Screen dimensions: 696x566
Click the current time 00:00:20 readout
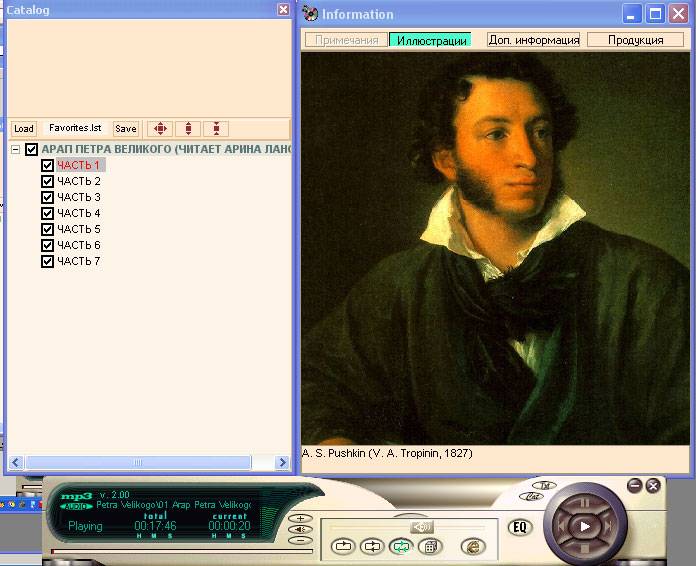(229, 526)
